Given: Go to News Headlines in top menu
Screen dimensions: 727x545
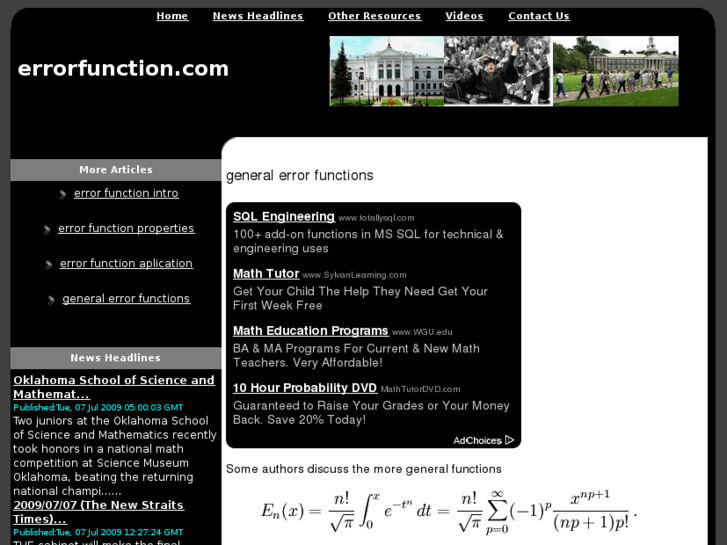Looking at the screenshot, I should pyautogui.click(x=258, y=16).
